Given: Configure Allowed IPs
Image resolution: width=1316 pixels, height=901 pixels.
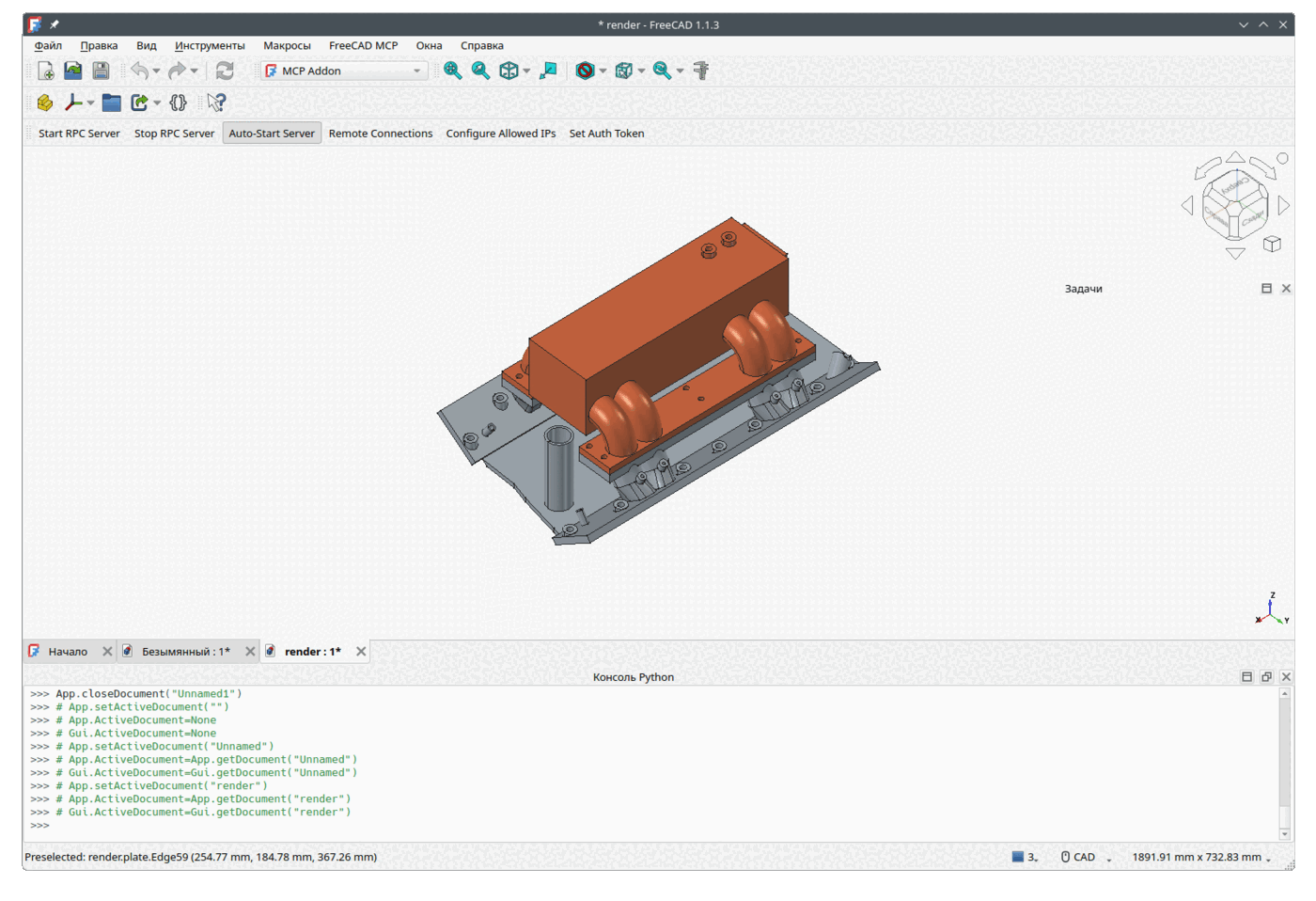Looking at the screenshot, I should [501, 134].
